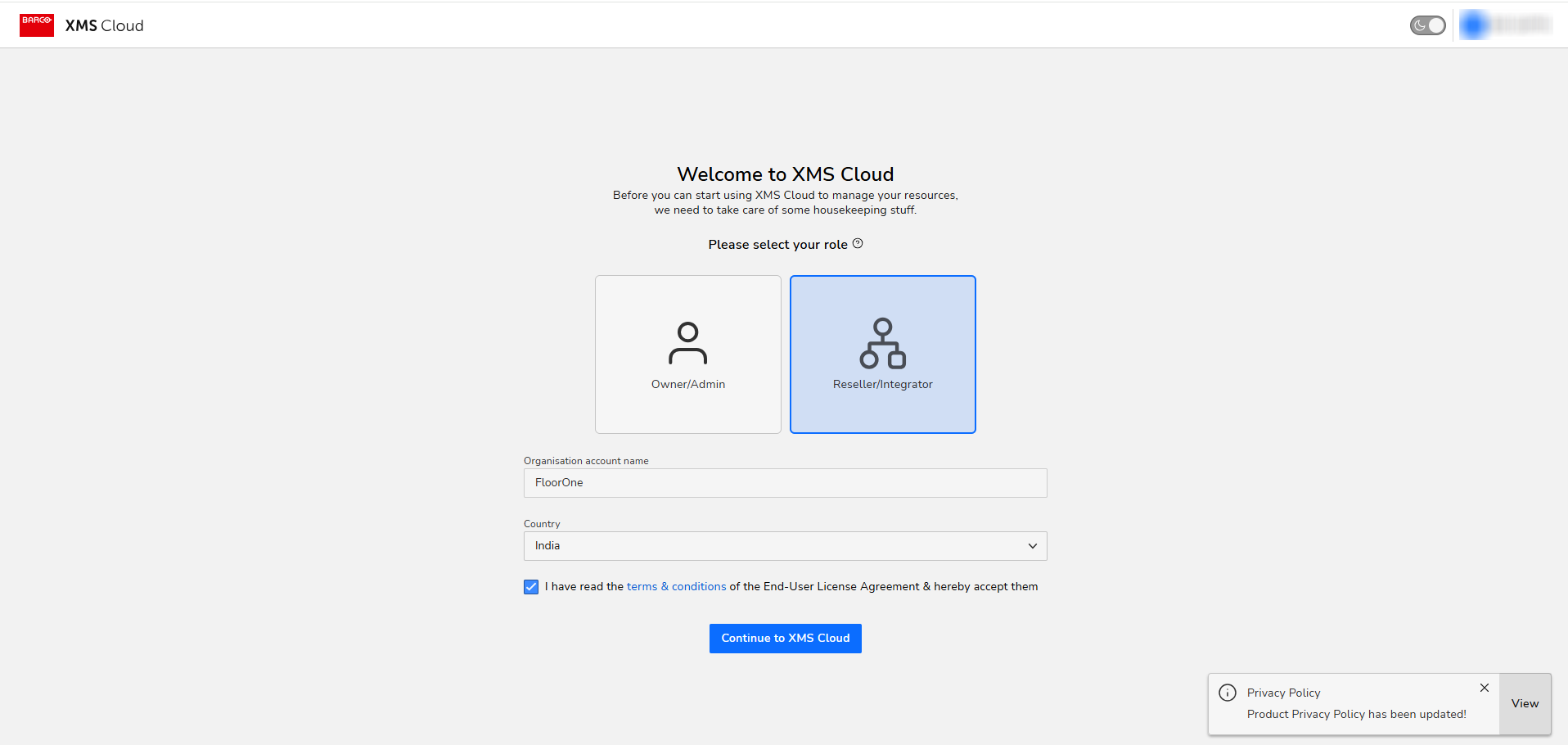Open the blurred user account menu
The width and height of the screenshot is (1568, 745).
[x=1505, y=25]
